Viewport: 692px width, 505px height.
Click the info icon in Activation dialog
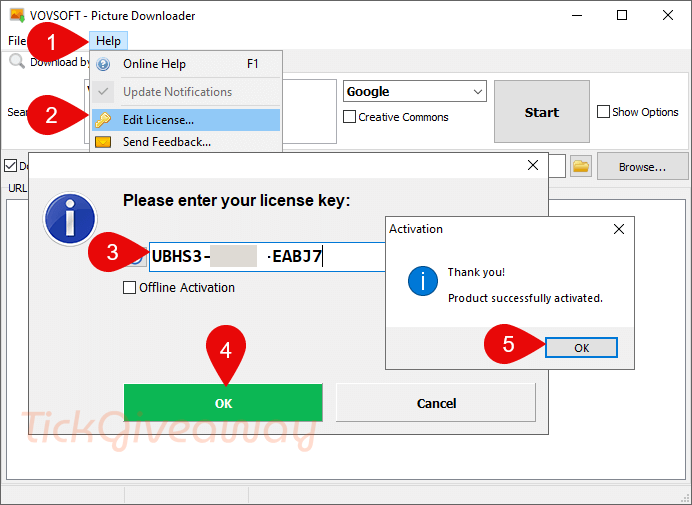pyautogui.click(x=423, y=281)
